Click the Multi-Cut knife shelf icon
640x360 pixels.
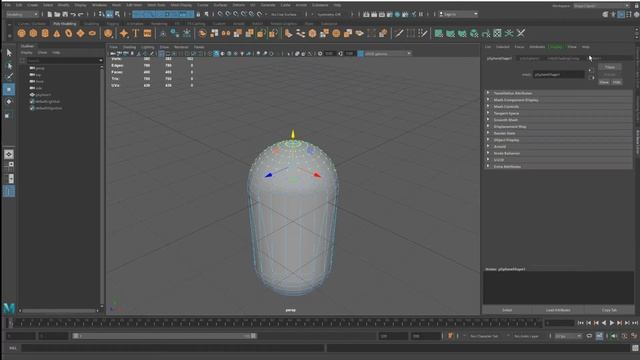[x=398, y=33]
